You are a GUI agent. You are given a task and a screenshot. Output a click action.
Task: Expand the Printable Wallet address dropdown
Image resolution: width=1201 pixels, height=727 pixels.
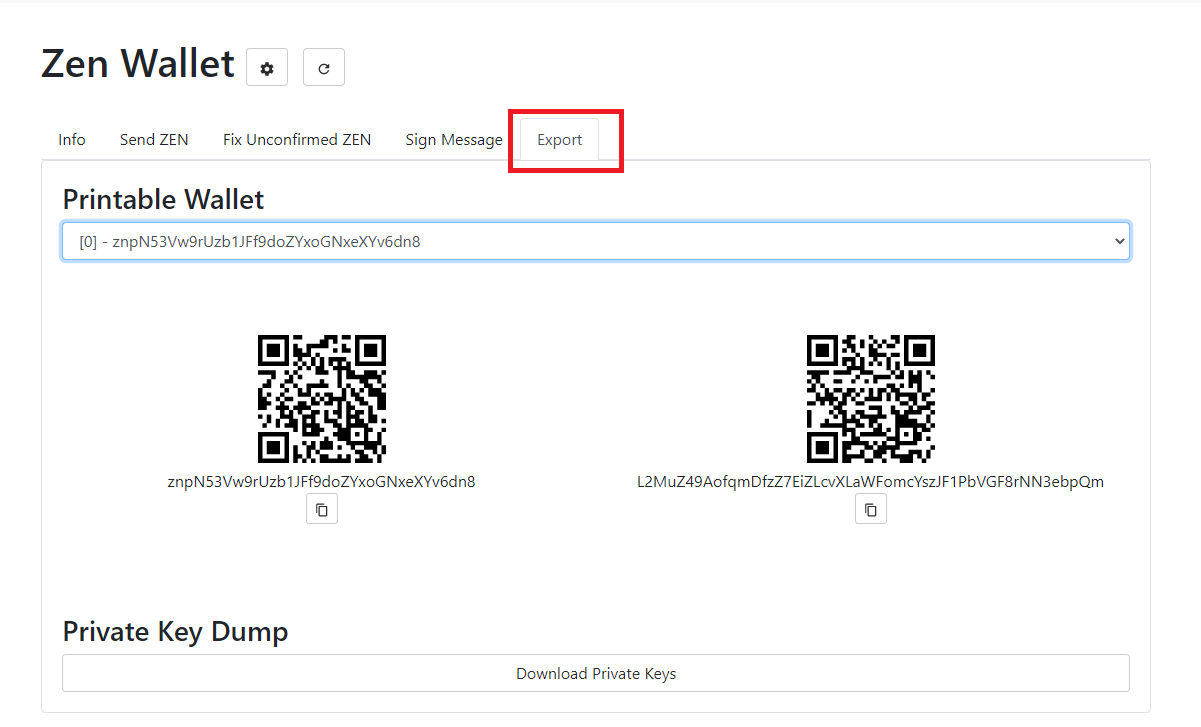[596, 241]
